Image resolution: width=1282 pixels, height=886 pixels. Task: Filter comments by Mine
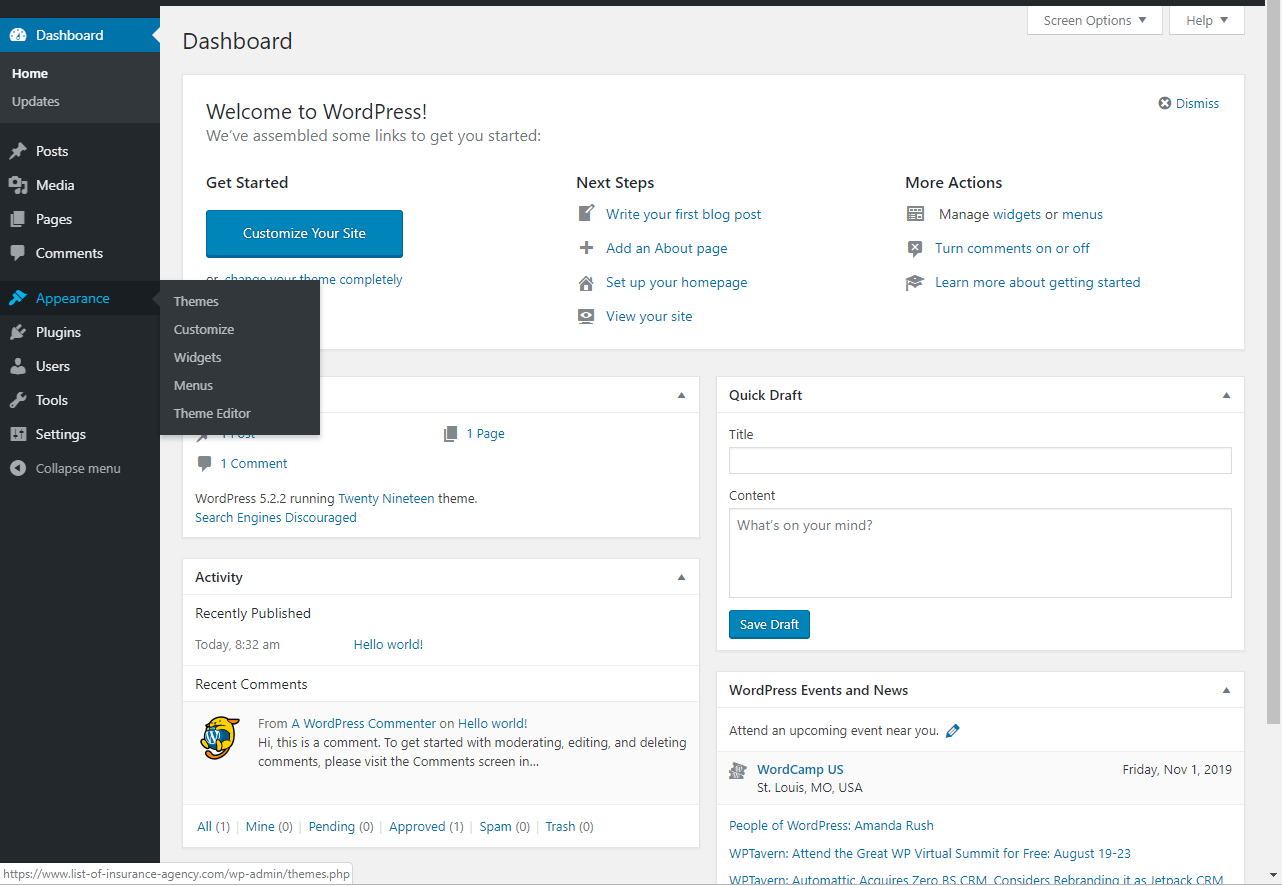point(260,827)
